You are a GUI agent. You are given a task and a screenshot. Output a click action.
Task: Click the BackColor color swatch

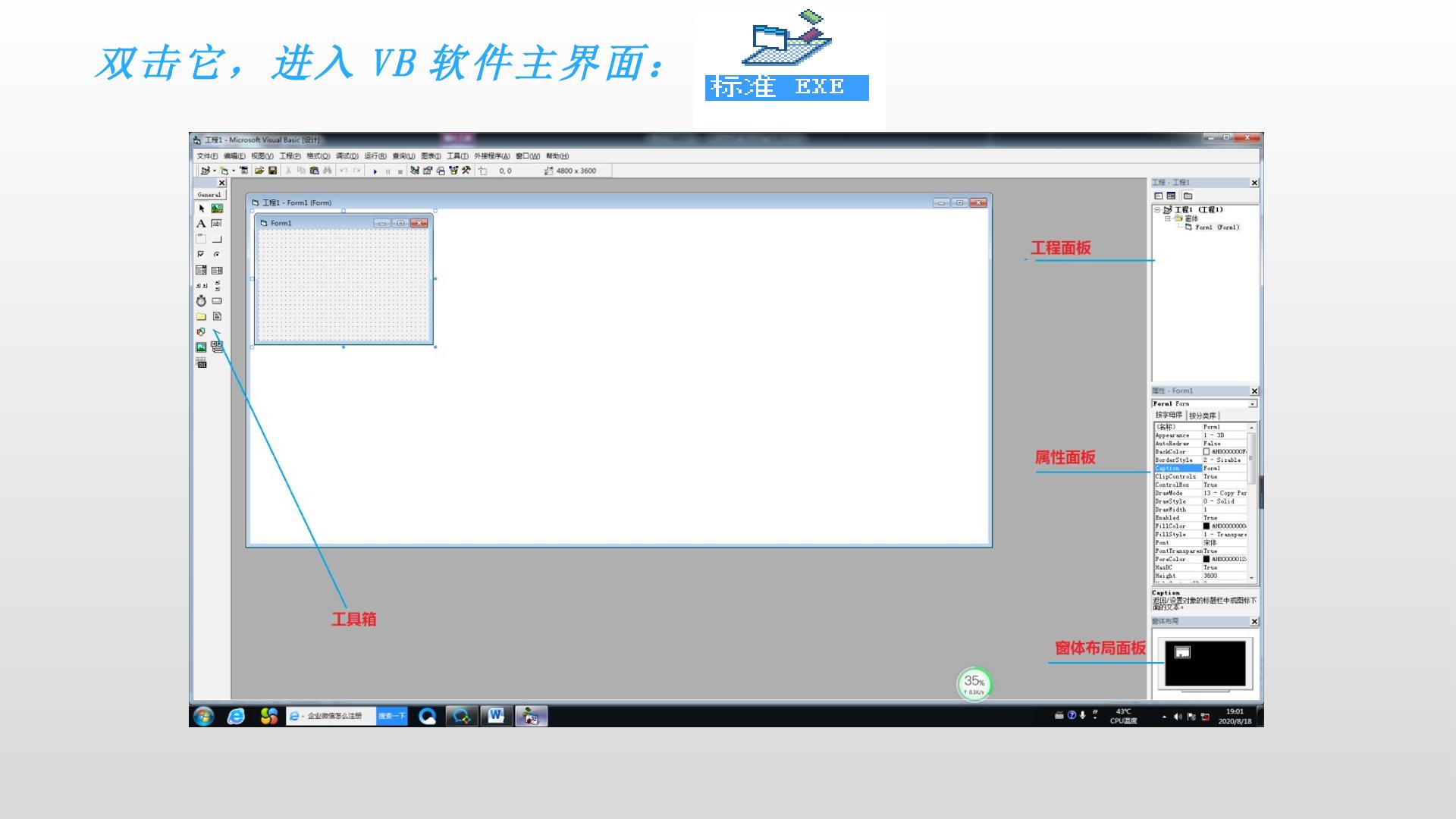tap(1207, 452)
